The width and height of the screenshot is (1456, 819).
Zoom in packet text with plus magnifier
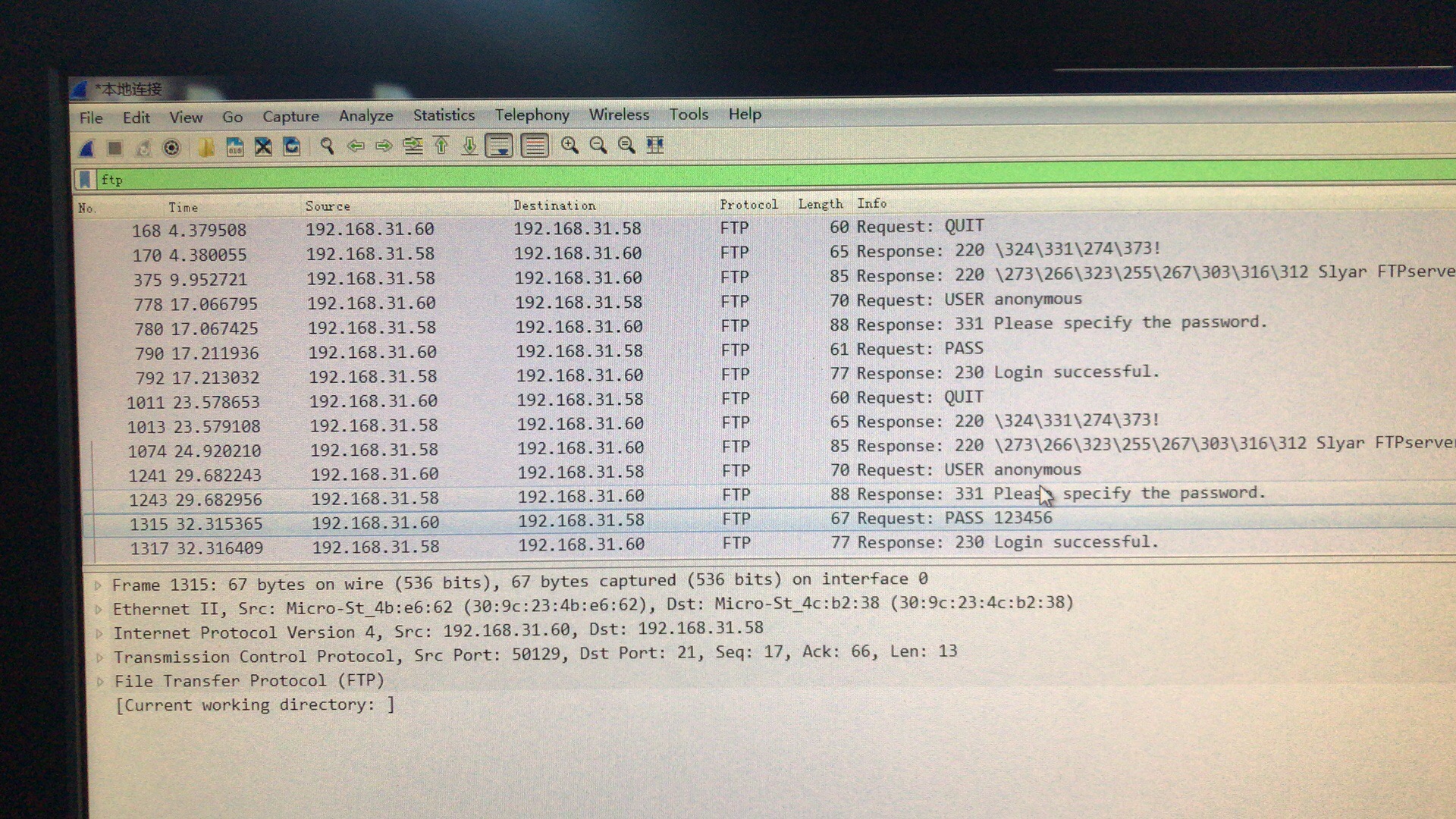[570, 146]
